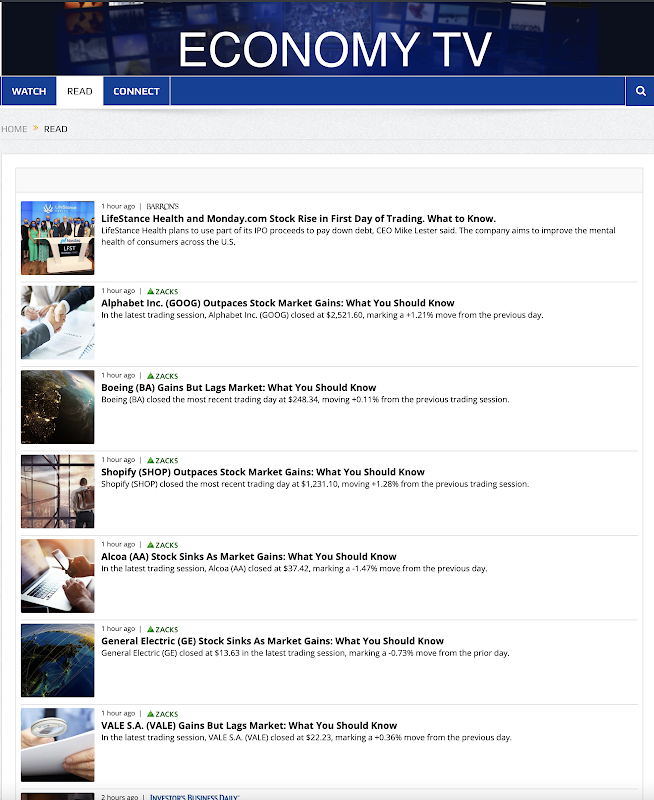Click Zacks logo on General Electric article
The width and height of the screenshot is (654, 800).
click(x=162, y=629)
